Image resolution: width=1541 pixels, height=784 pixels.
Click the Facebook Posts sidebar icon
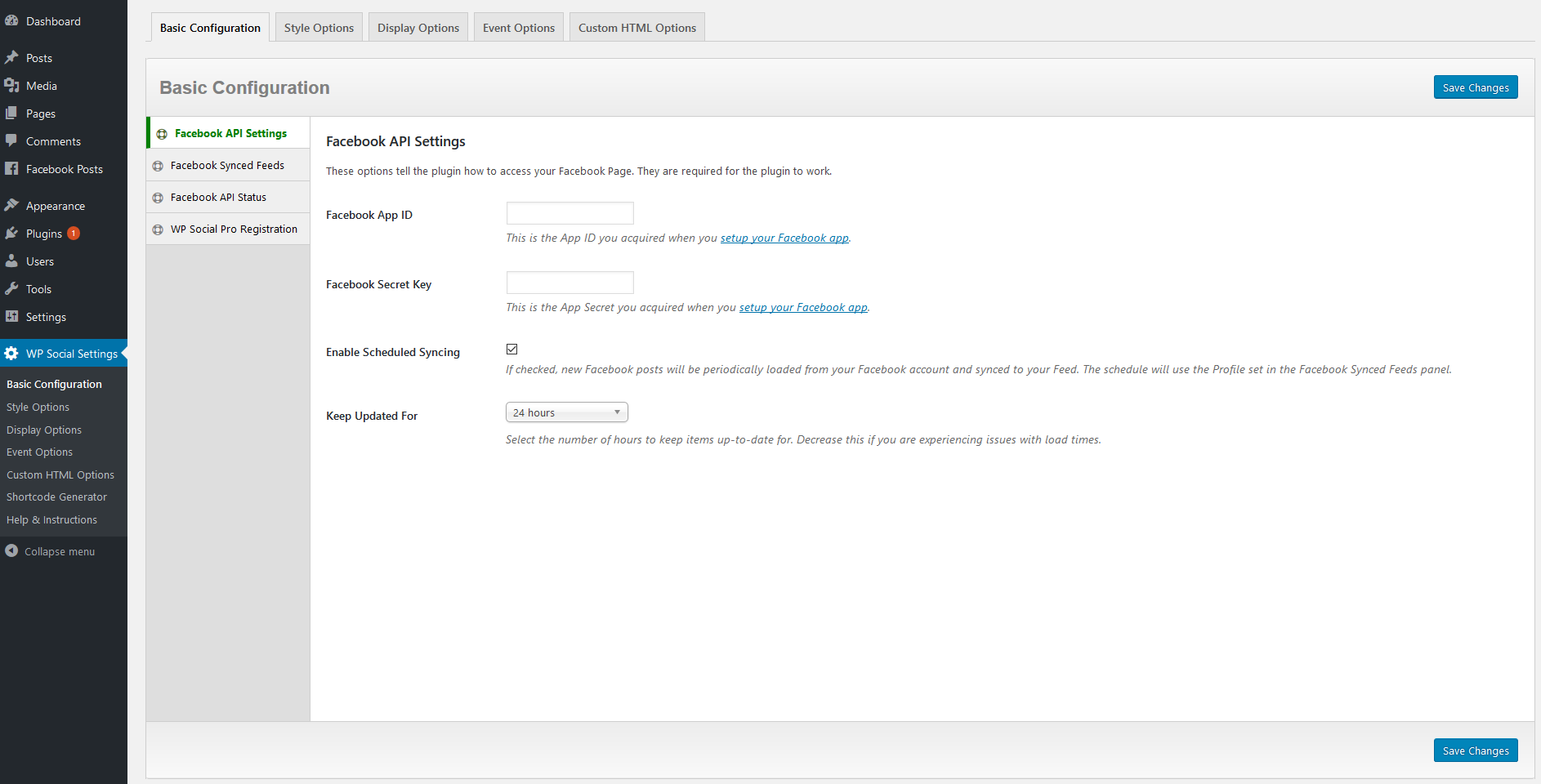point(11,168)
